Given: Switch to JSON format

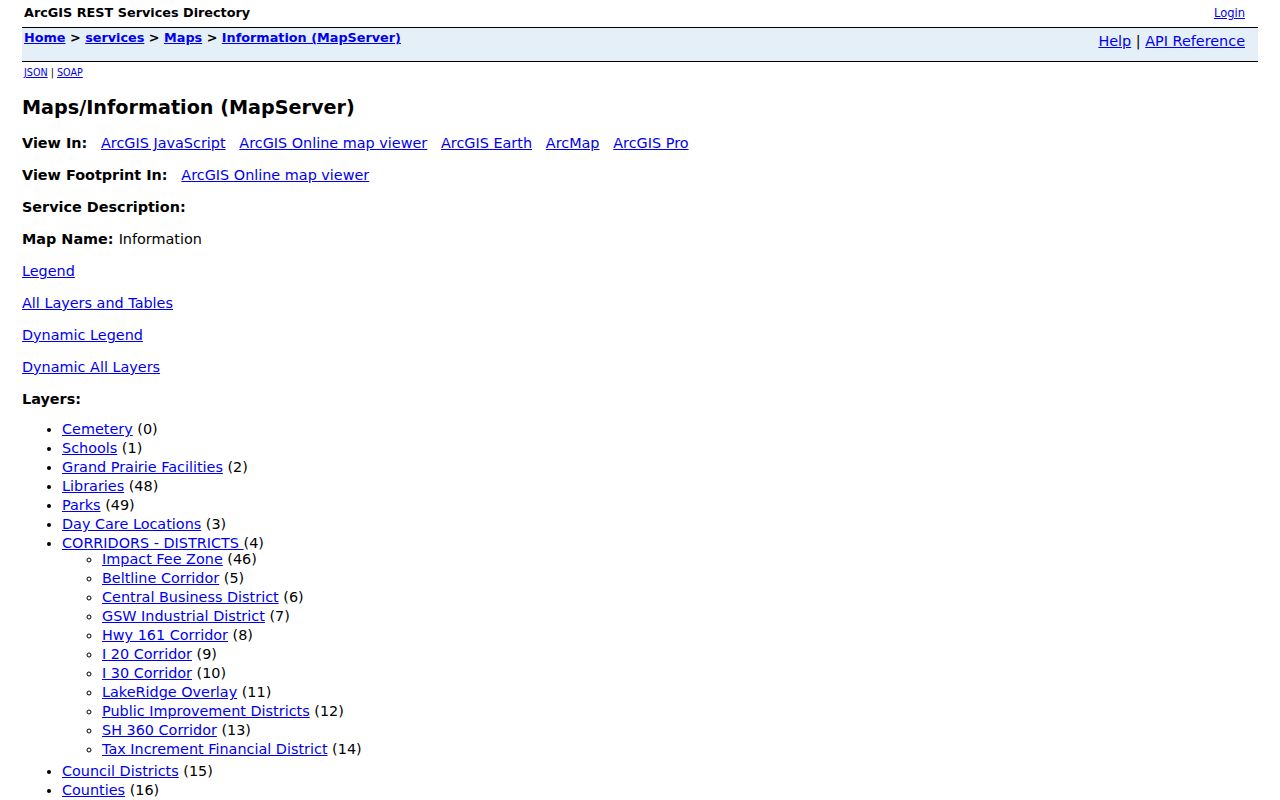Looking at the screenshot, I should pos(36,72).
